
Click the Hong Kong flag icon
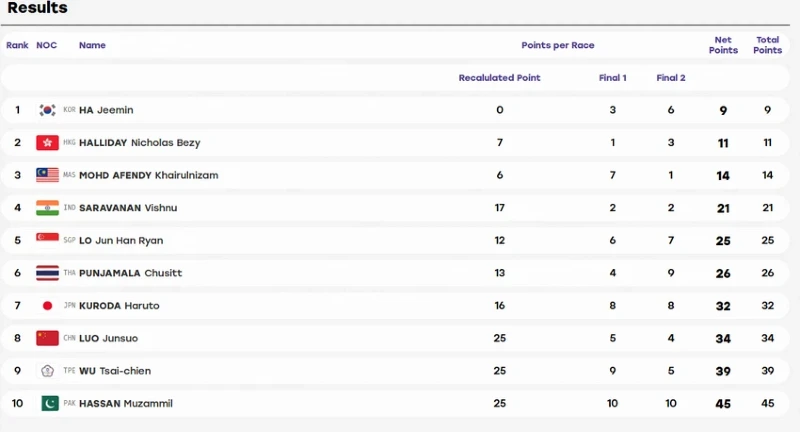[47, 143]
